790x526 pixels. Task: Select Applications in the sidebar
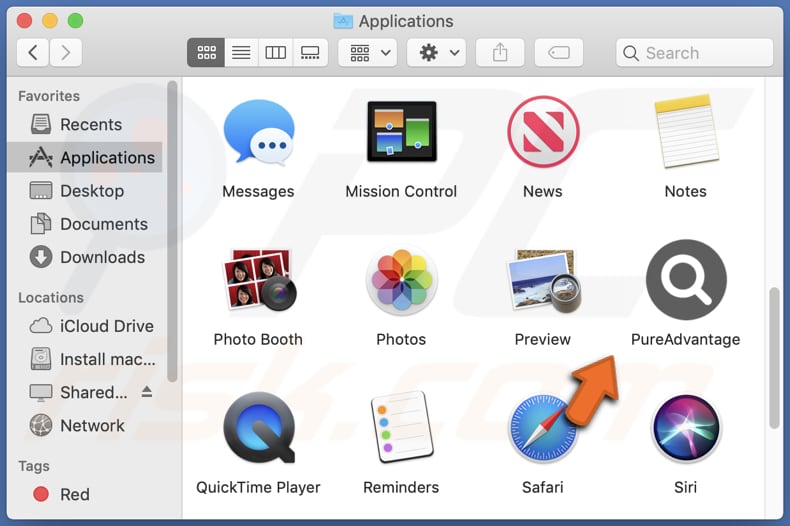point(85,158)
